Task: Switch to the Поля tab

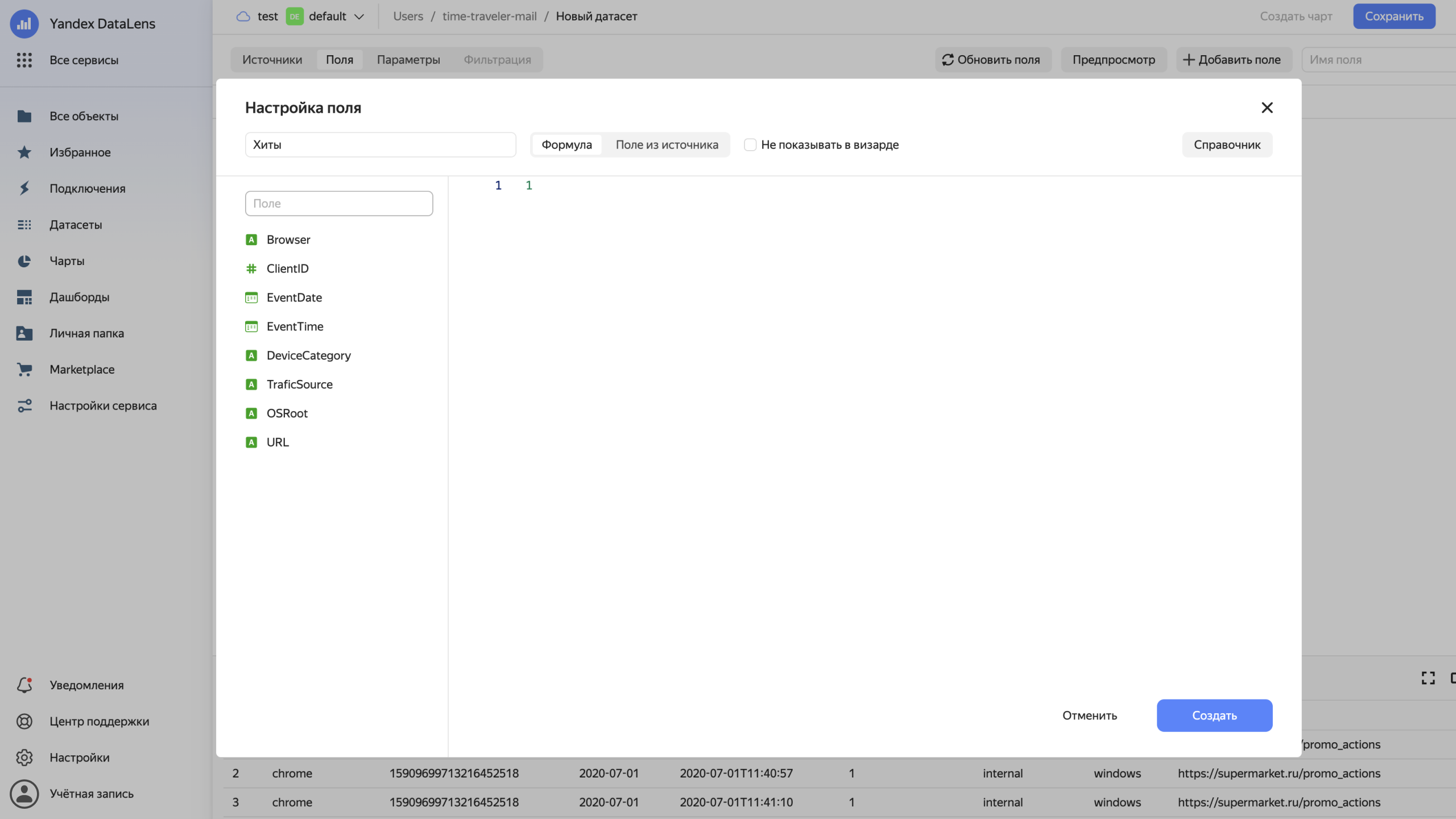Action: tap(340, 60)
